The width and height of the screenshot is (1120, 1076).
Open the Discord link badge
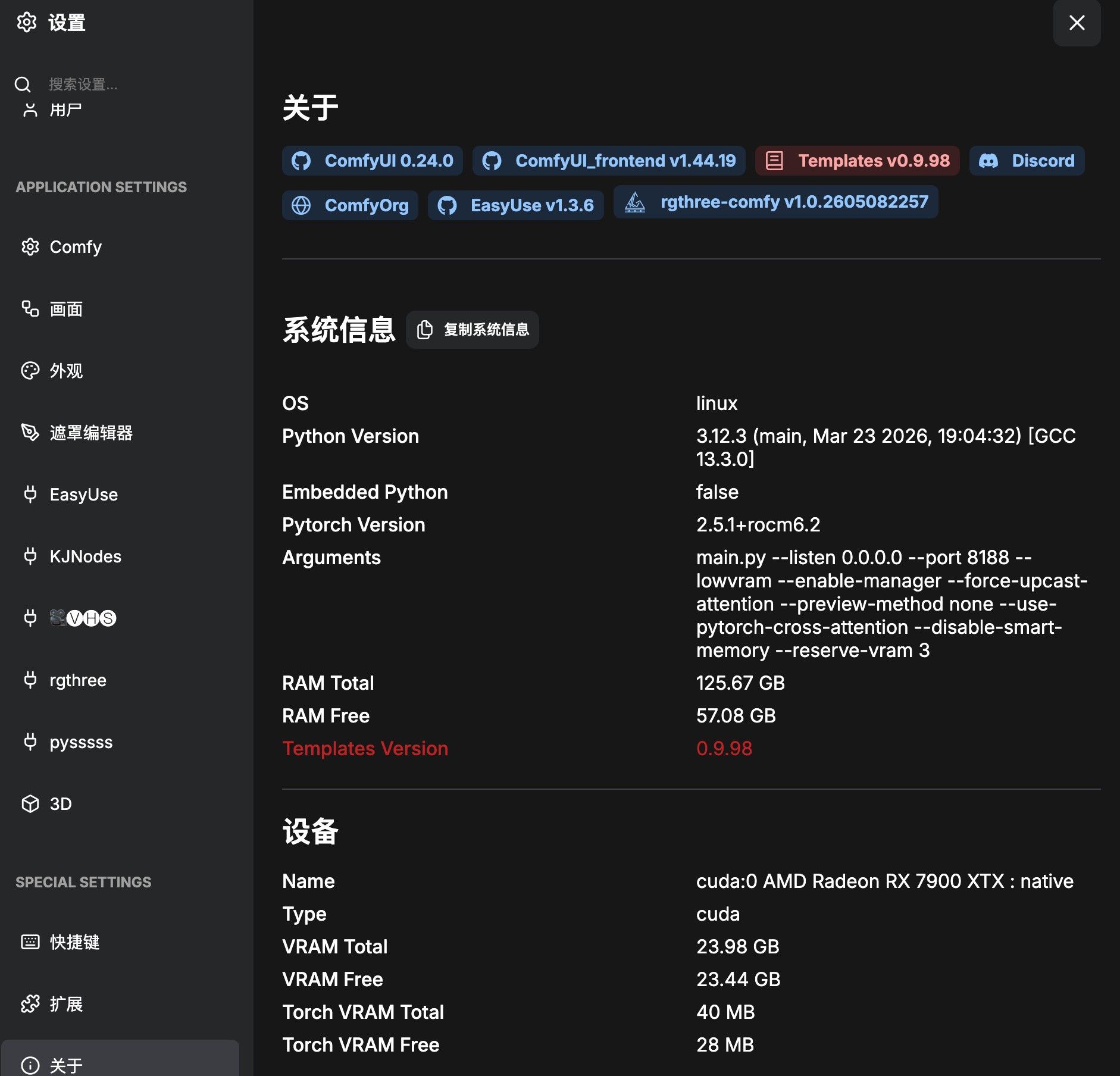coord(1027,161)
